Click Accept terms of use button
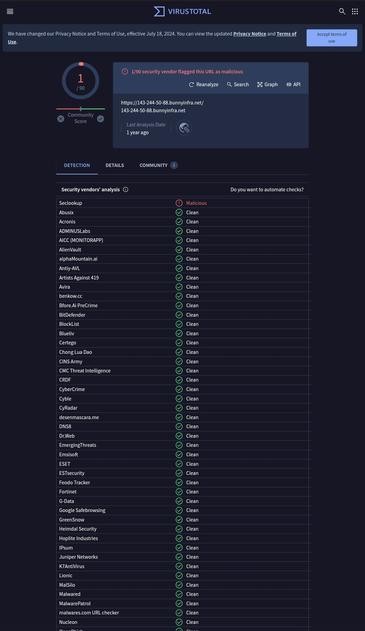Image resolution: width=365 pixels, height=631 pixels. click(332, 37)
